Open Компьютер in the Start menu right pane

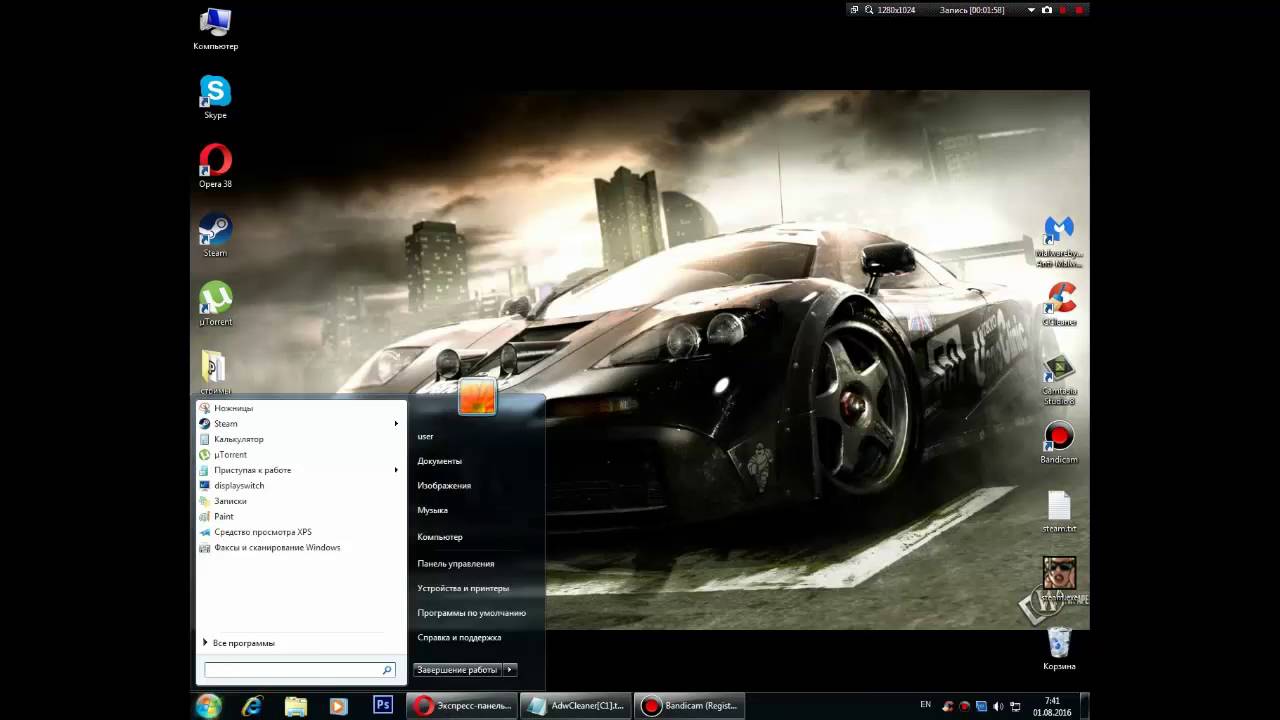tap(440, 537)
